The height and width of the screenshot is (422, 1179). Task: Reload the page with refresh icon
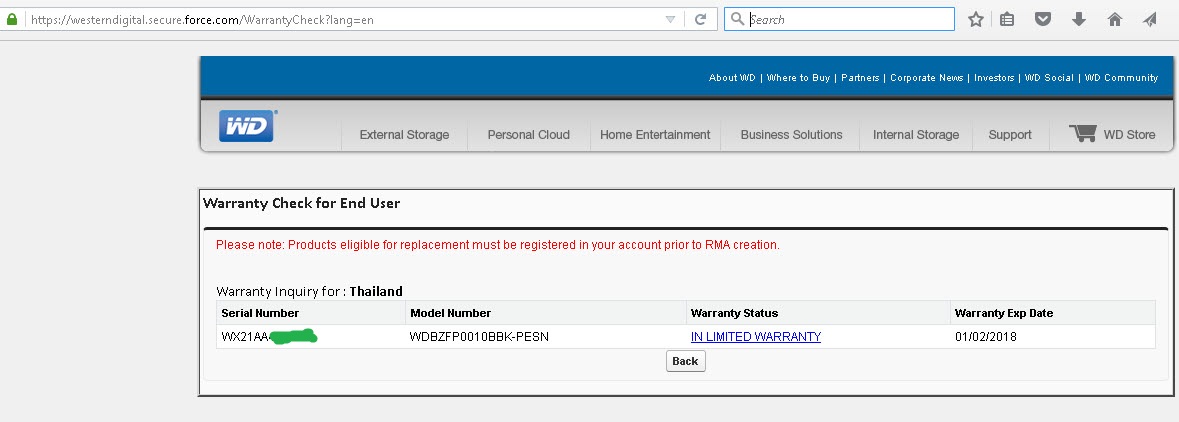[701, 19]
